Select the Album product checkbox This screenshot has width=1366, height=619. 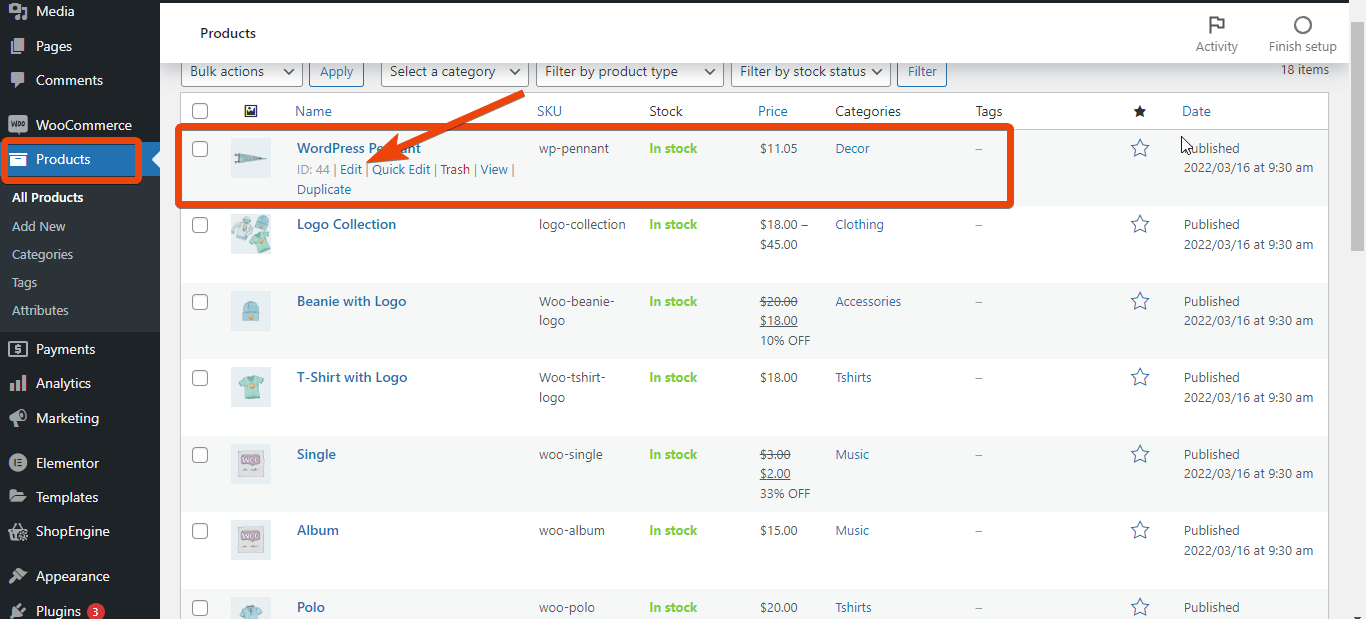click(x=200, y=531)
